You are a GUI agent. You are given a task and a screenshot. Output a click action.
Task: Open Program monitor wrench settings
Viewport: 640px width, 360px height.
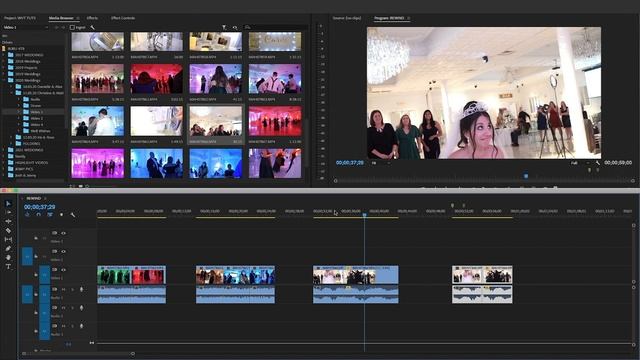click(598, 163)
